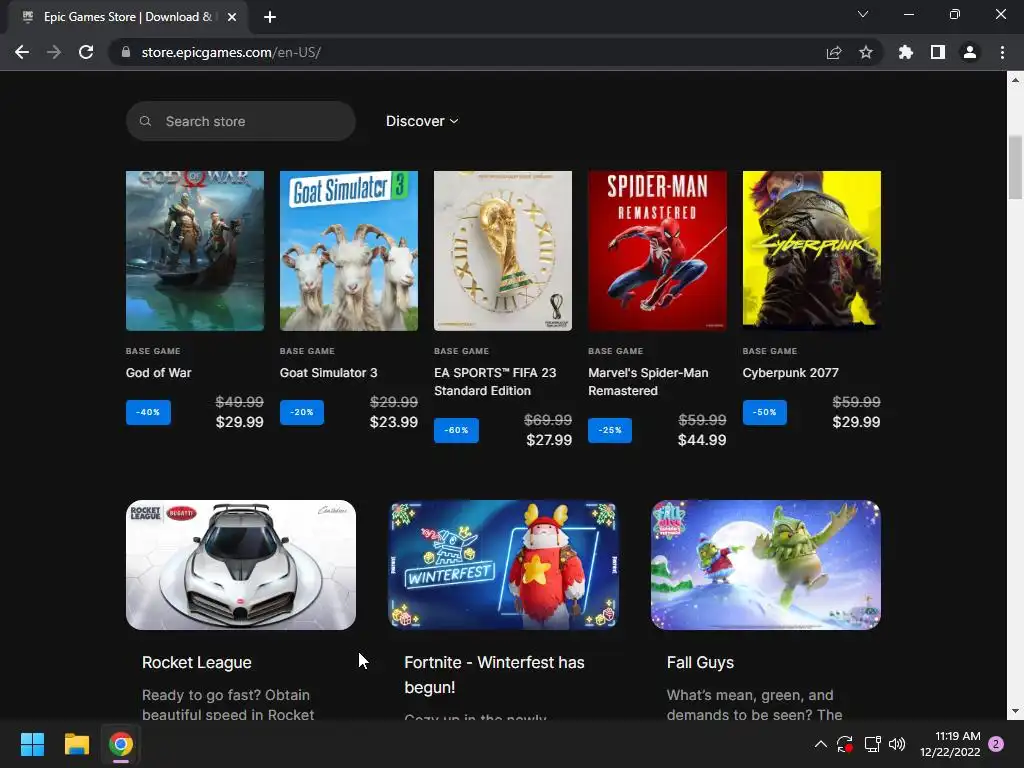Click the sync tray icon with red dot
The height and width of the screenshot is (768, 1024).
pos(845,744)
